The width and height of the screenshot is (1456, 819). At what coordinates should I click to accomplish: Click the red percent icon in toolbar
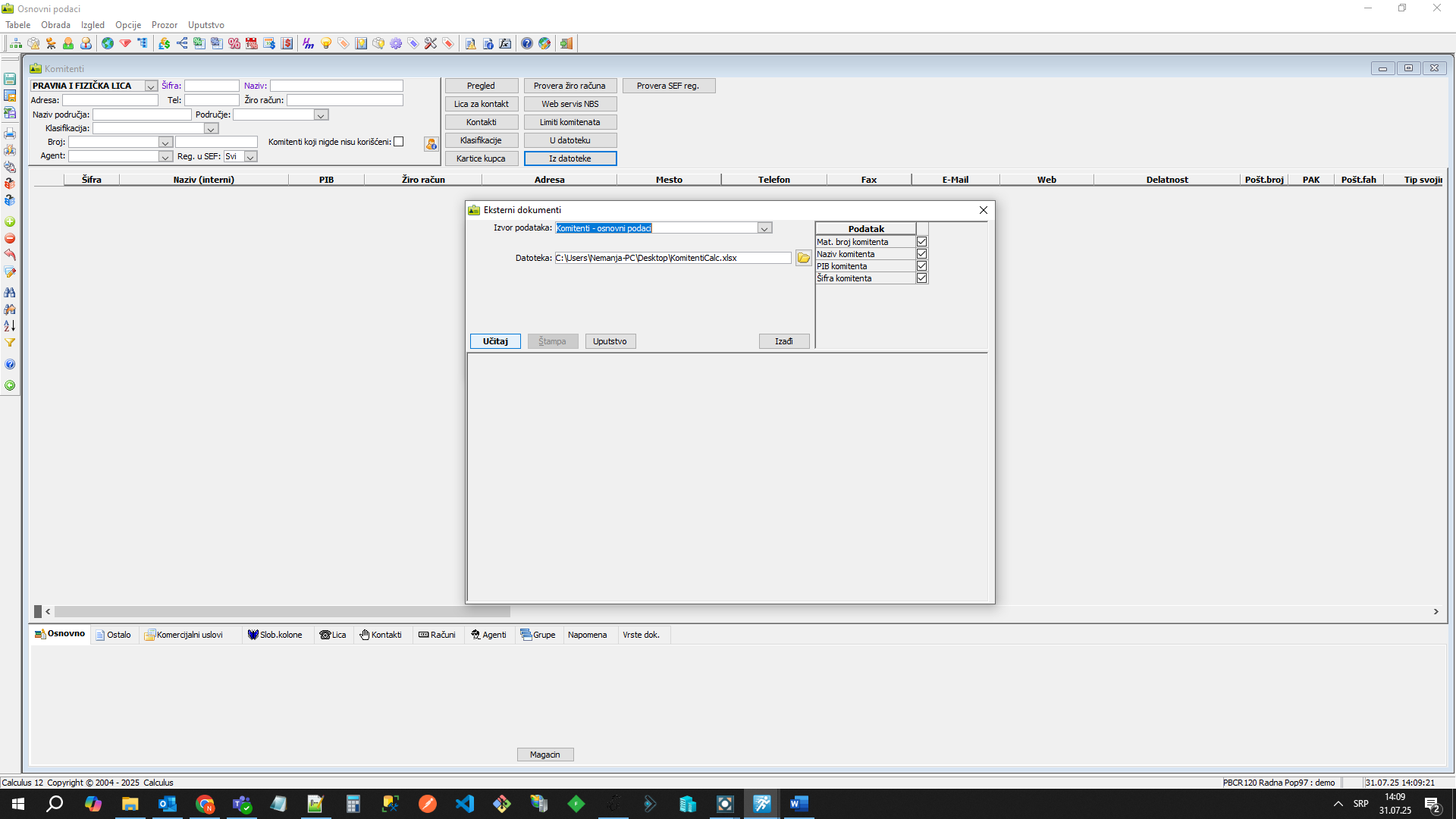[234, 44]
